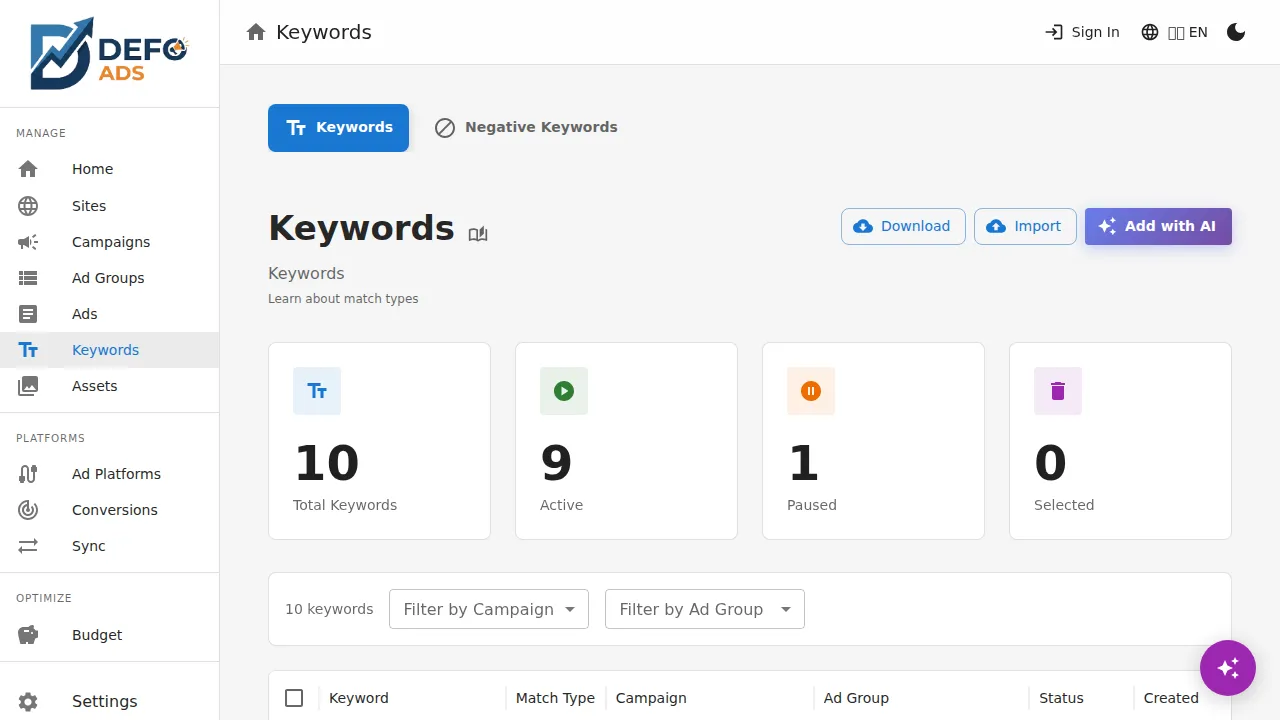The image size is (1280, 720).
Task: Click the Sync arrows icon
Action: coord(28,546)
